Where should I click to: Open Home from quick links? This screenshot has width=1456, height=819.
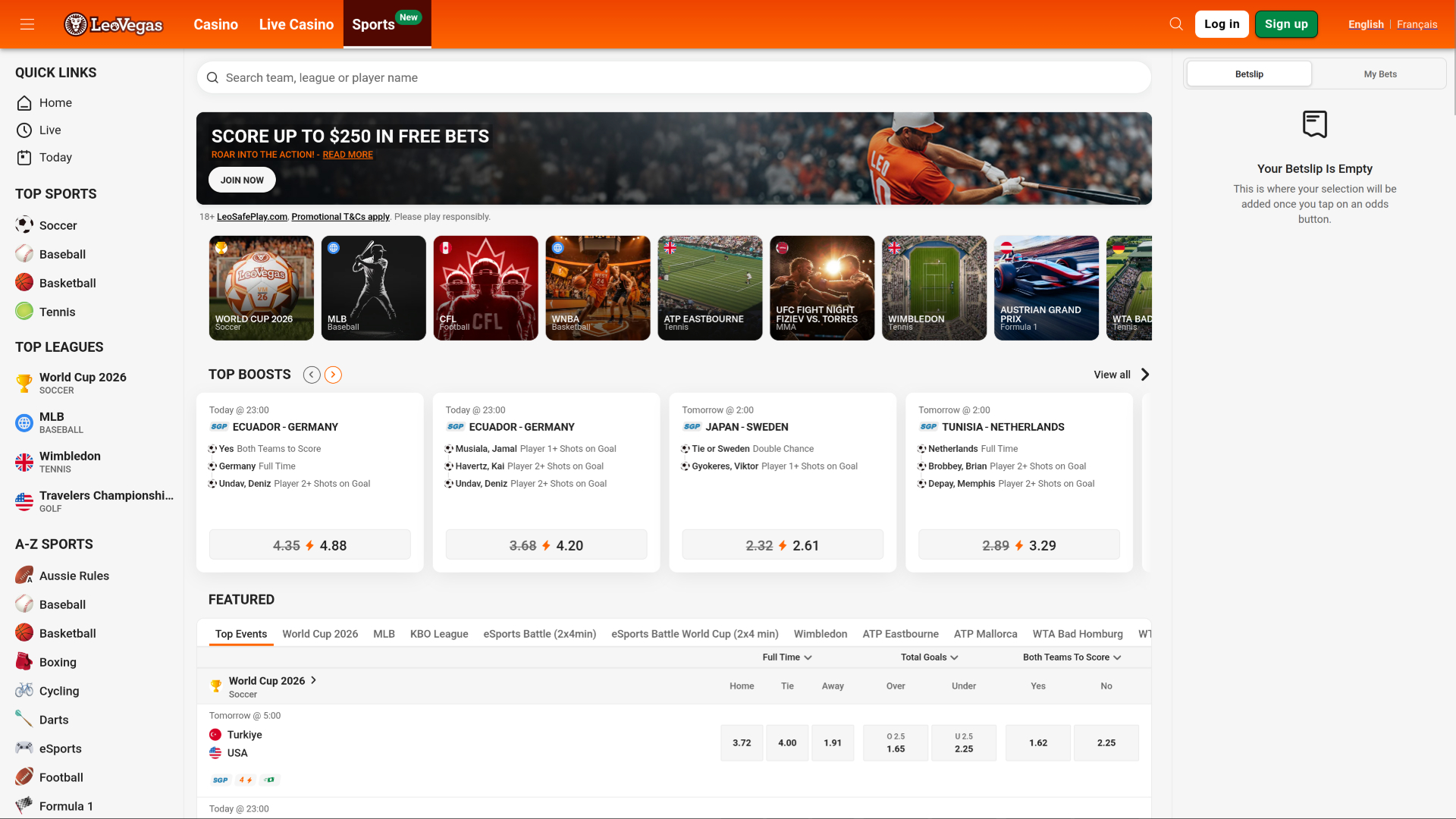44,102
